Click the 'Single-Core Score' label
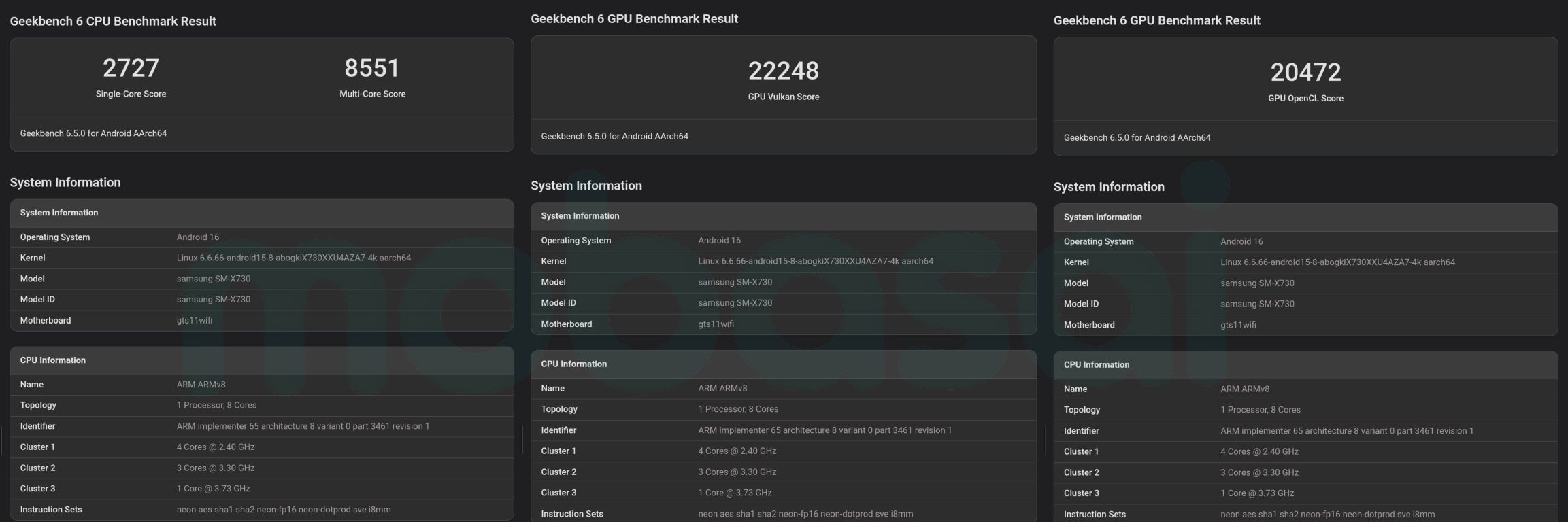1568x522 pixels. coord(131,94)
